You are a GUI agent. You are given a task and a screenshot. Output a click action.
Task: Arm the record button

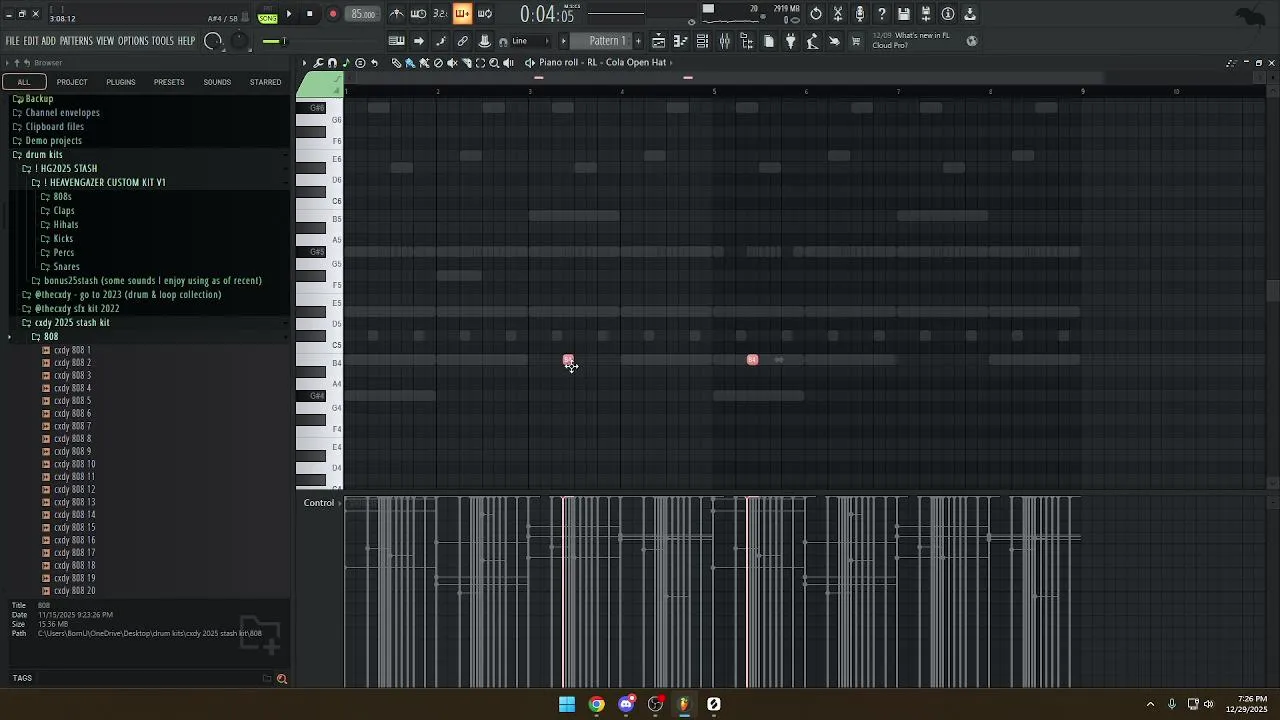click(333, 14)
